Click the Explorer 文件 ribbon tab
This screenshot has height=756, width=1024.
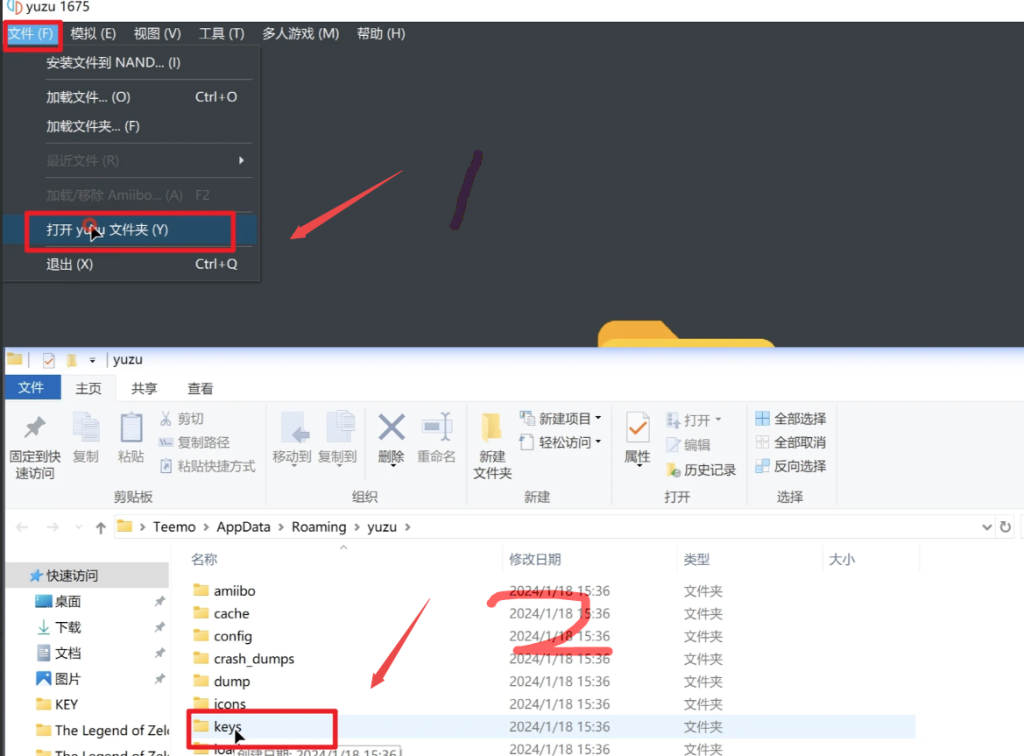[x=33, y=388]
